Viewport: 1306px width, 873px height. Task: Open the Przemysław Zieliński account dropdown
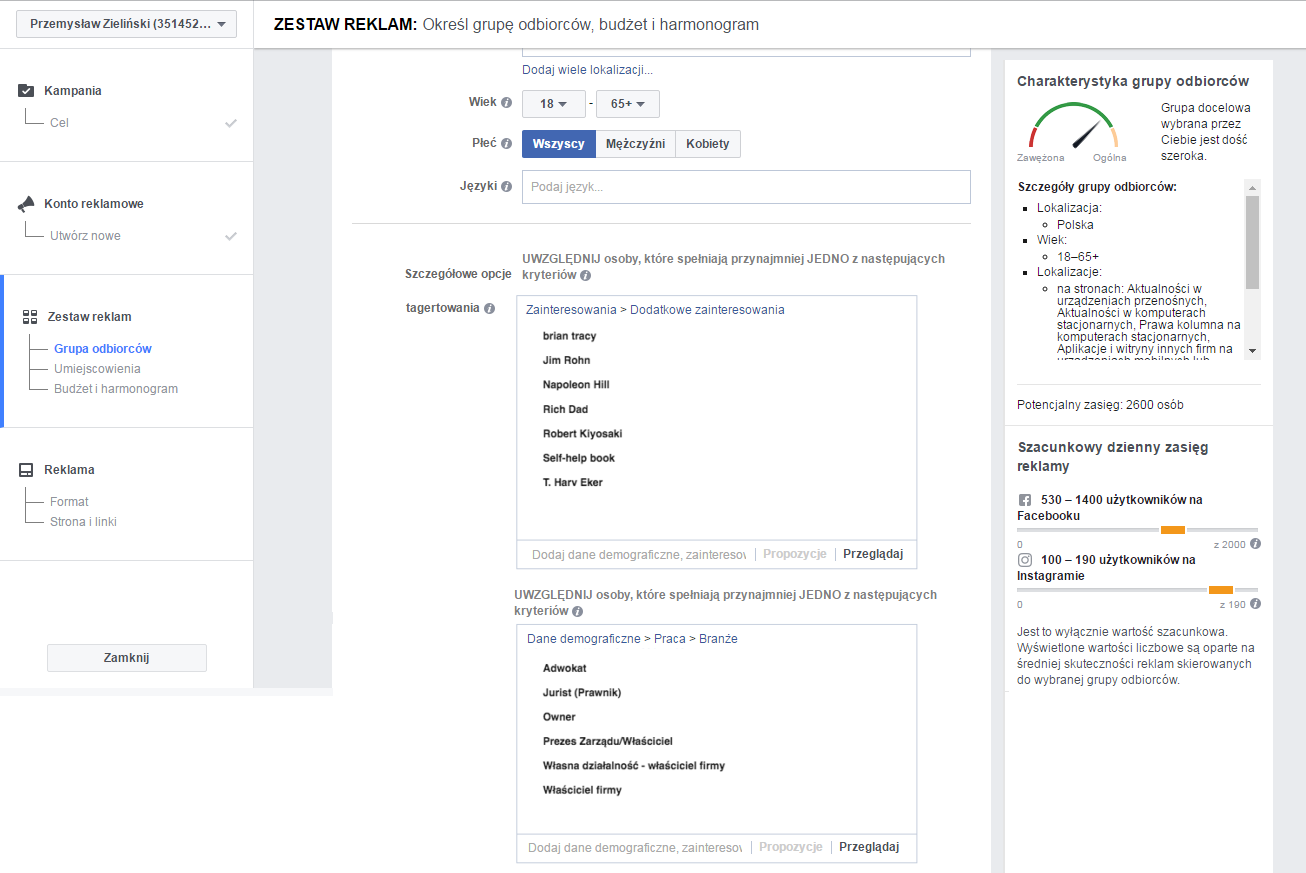tap(126, 23)
